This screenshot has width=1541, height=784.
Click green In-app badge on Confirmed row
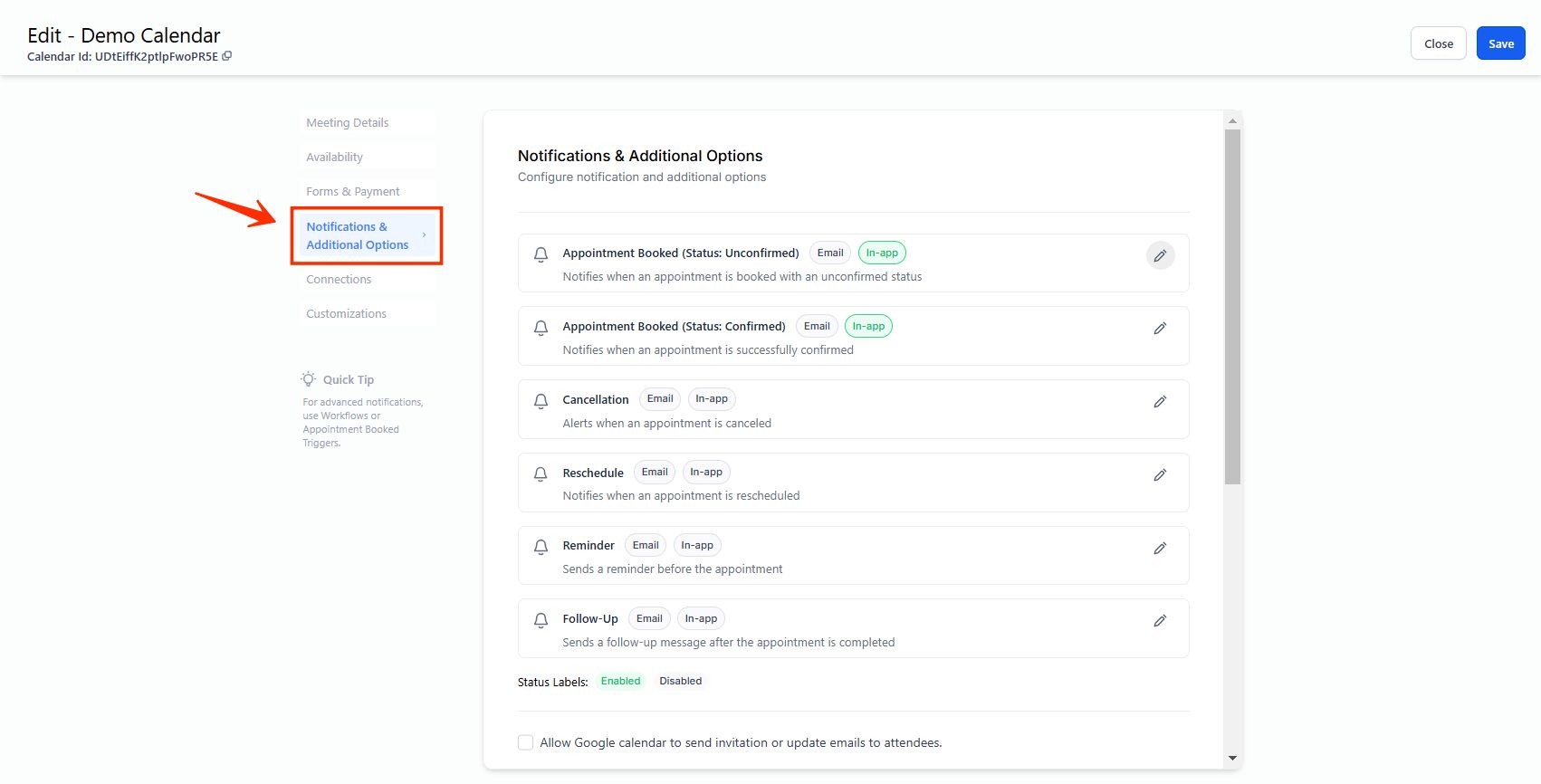point(868,326)
